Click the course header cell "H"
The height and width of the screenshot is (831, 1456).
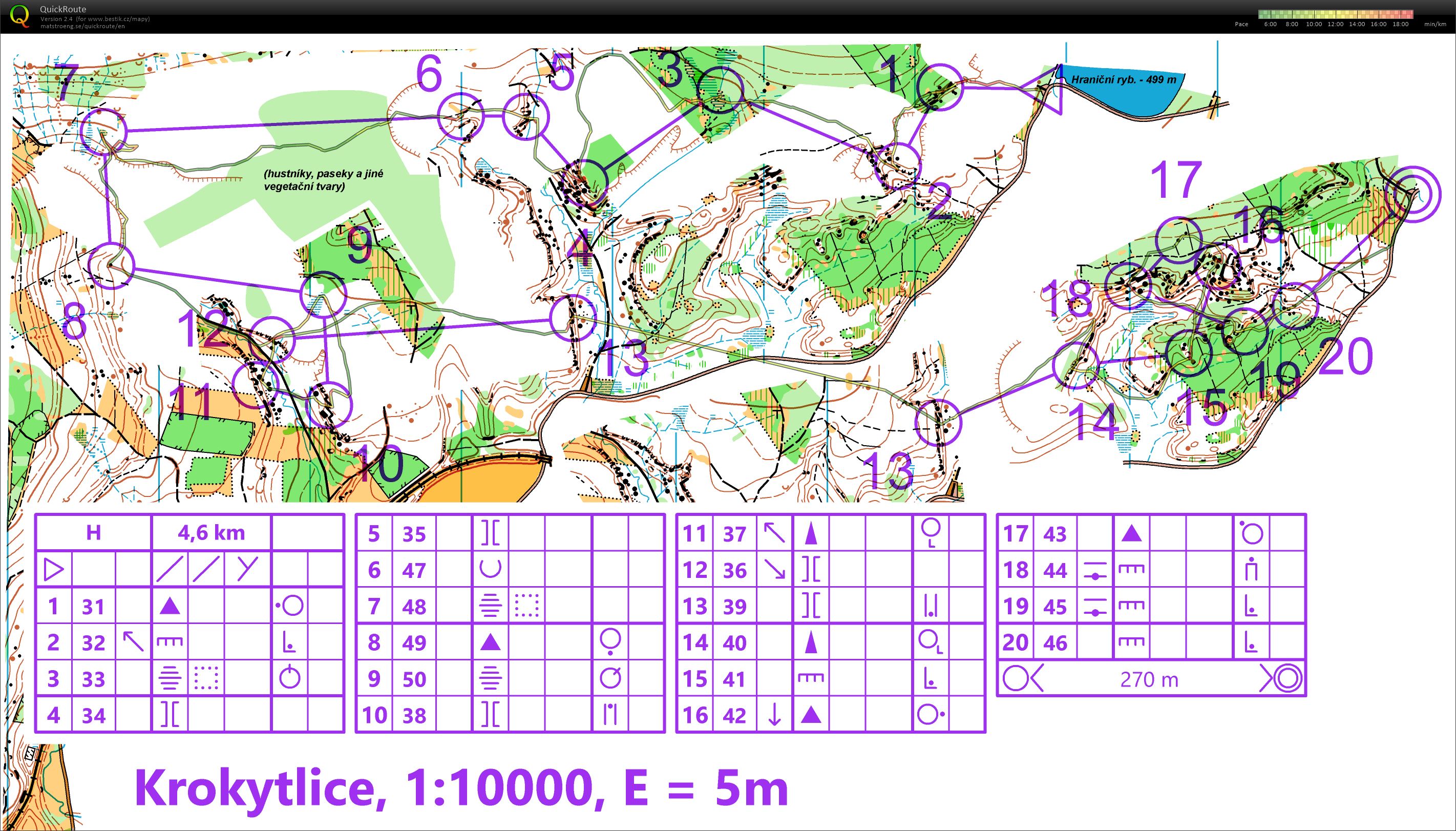(94, 532)
